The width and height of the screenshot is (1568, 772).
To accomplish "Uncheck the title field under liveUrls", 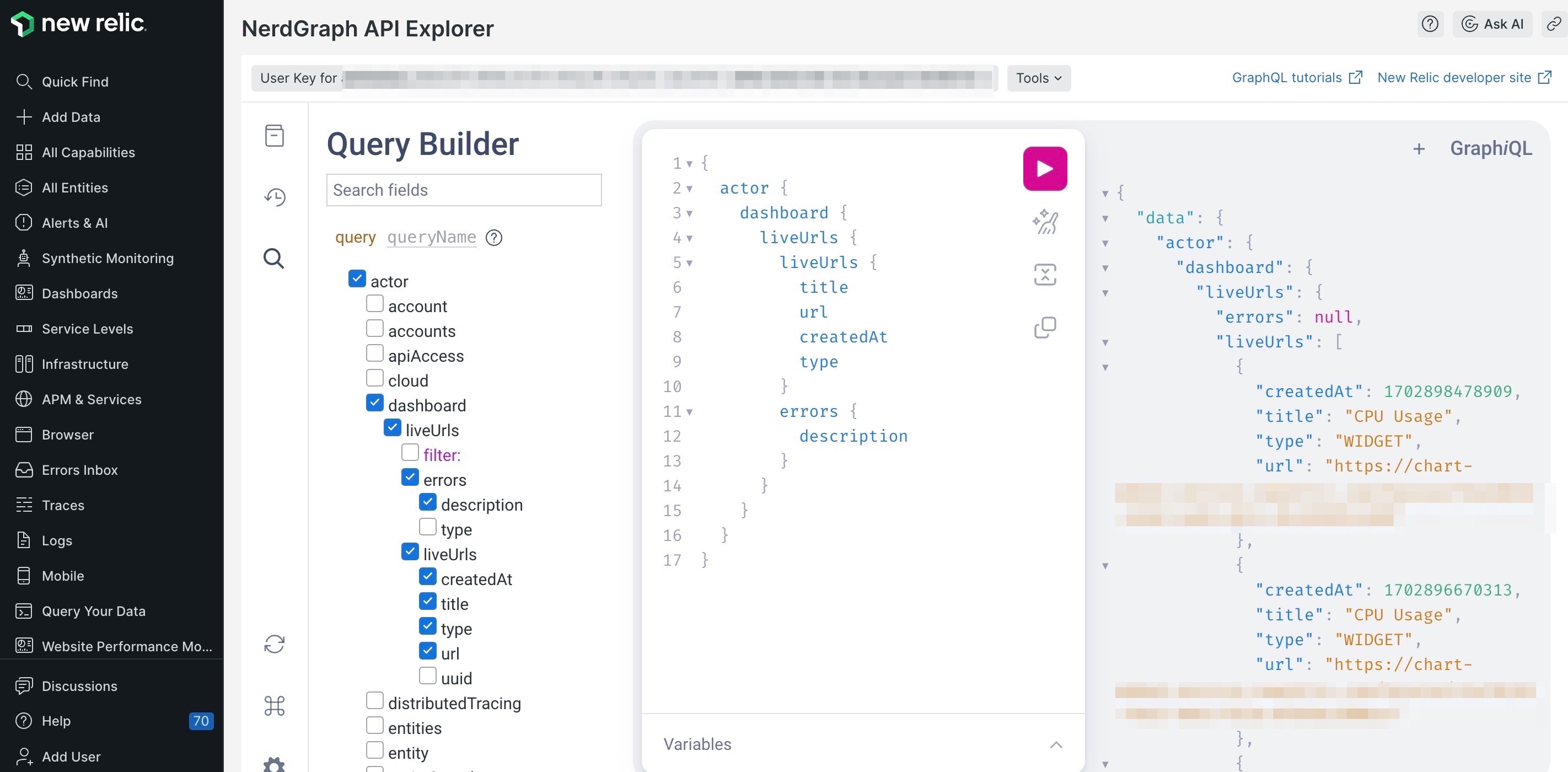I will point(427,601).
